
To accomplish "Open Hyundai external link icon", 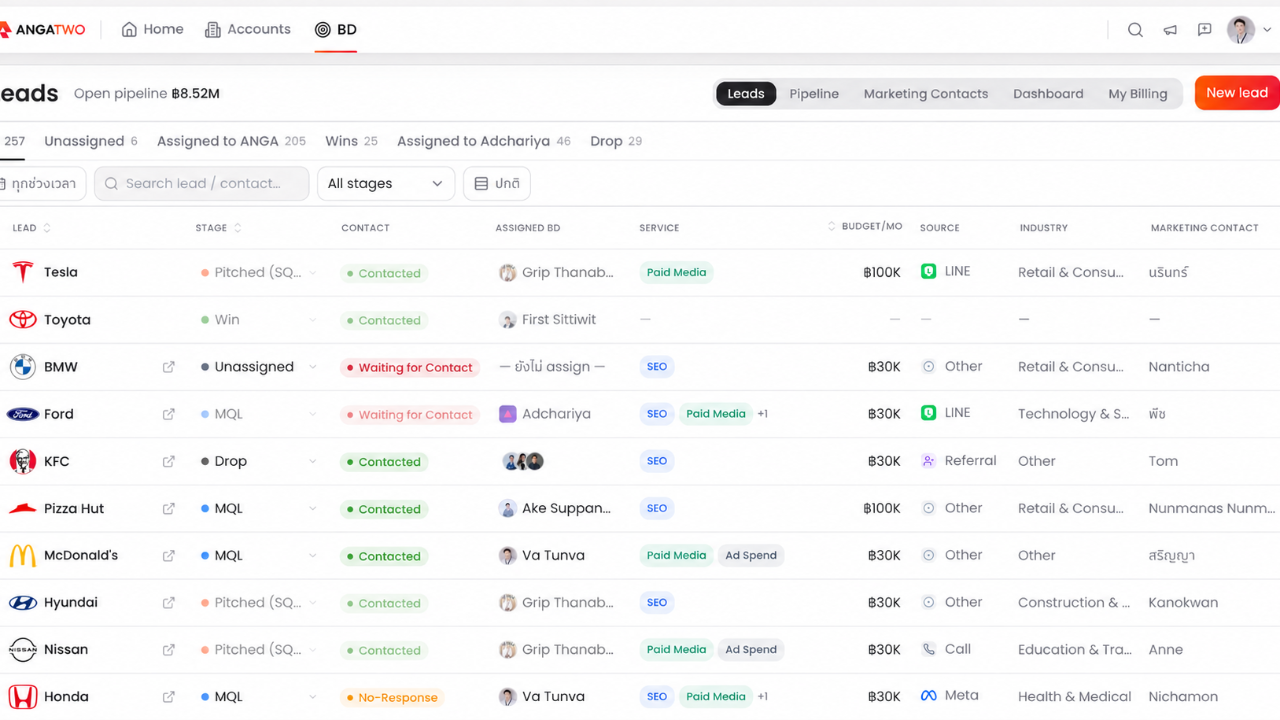I will tap(169, 603).
